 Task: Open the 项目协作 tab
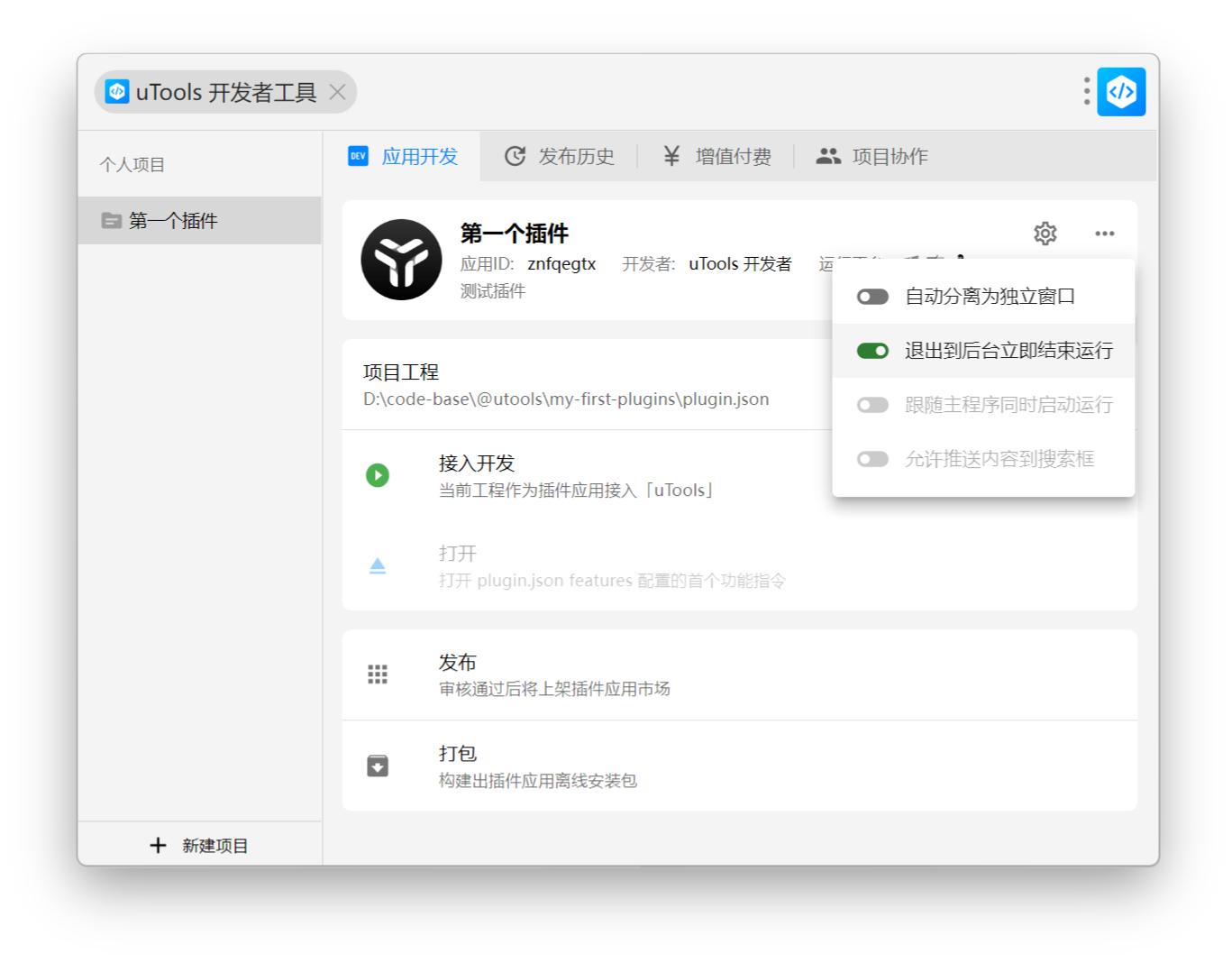tap(872, 155)
